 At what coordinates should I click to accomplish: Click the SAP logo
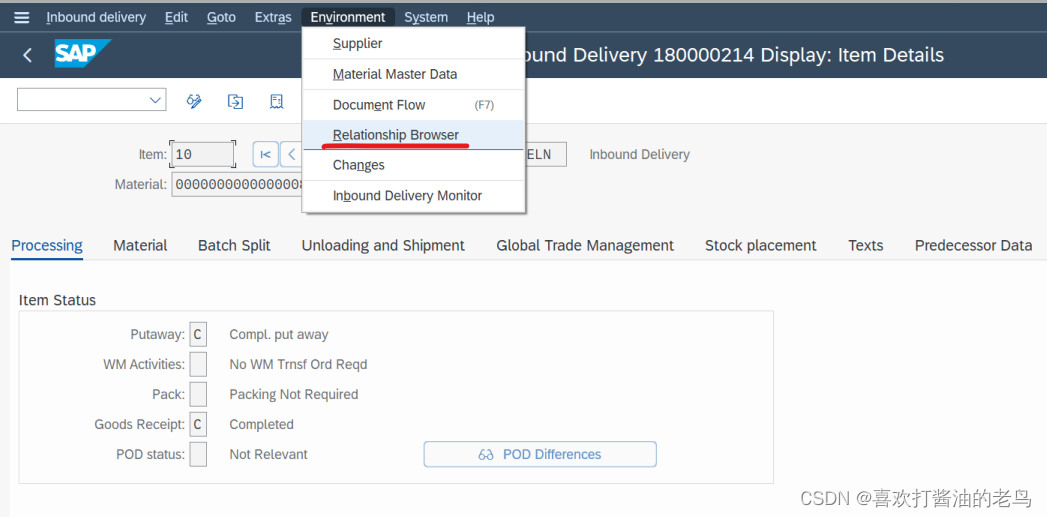tap(82, 54)
